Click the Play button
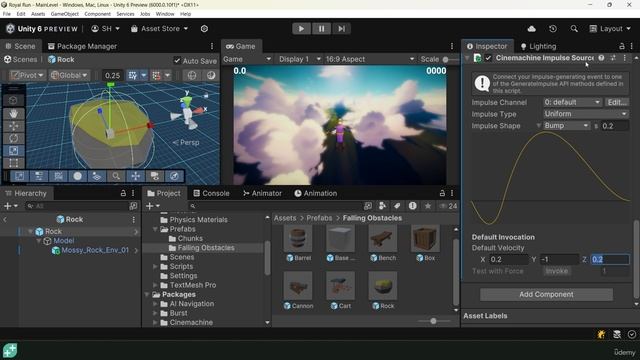640x360 pixels. click(x=301, y=29)
